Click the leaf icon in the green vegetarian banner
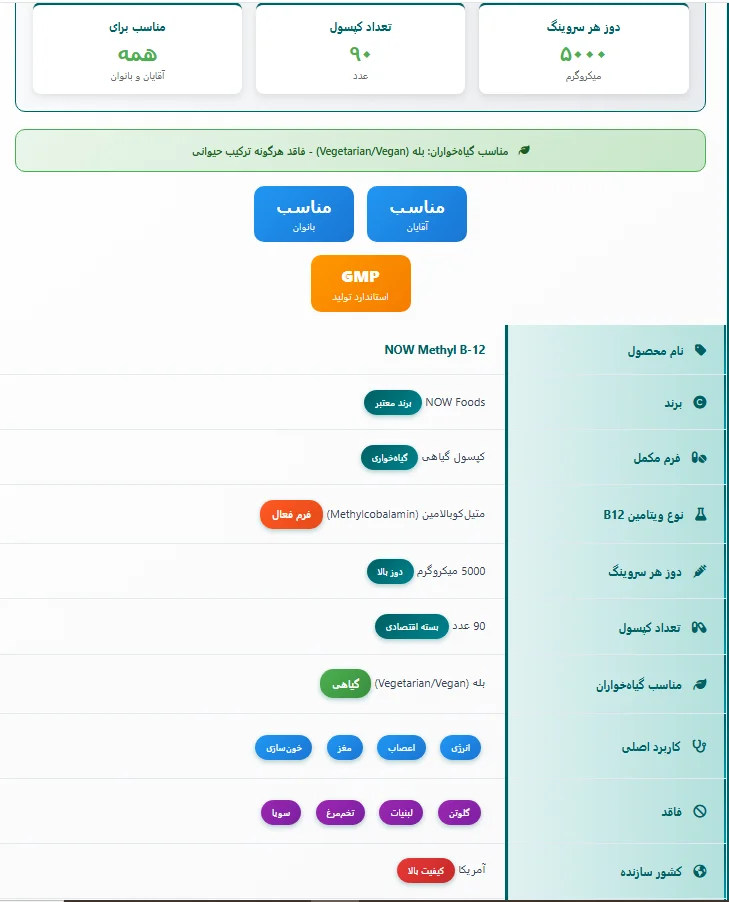The height and width of the screenshot is (902, 729). pos(524,151)
